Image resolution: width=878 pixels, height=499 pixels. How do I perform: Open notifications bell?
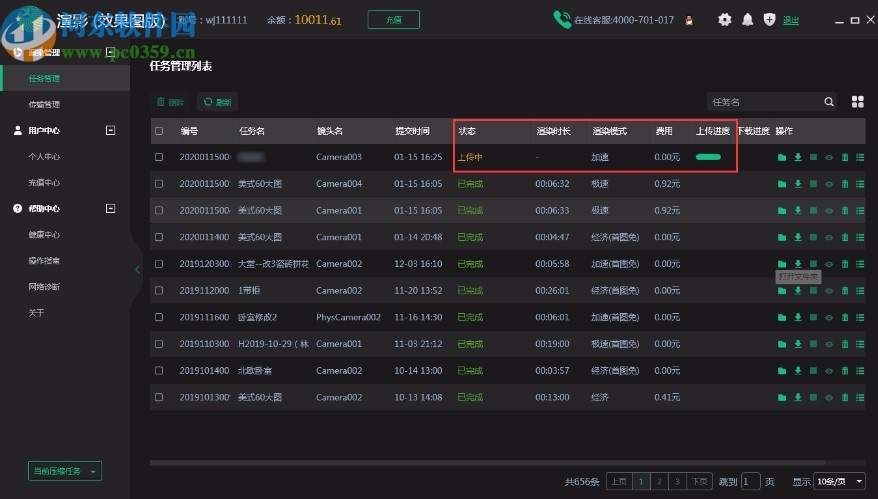point(747,20)
